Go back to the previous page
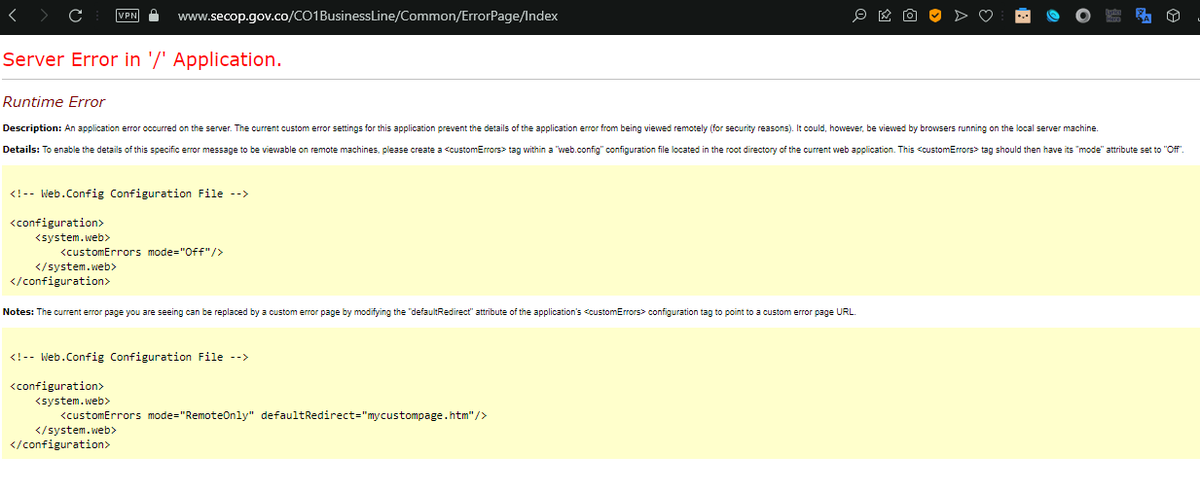The image size is (1200, 491). [x=14, y=16]
